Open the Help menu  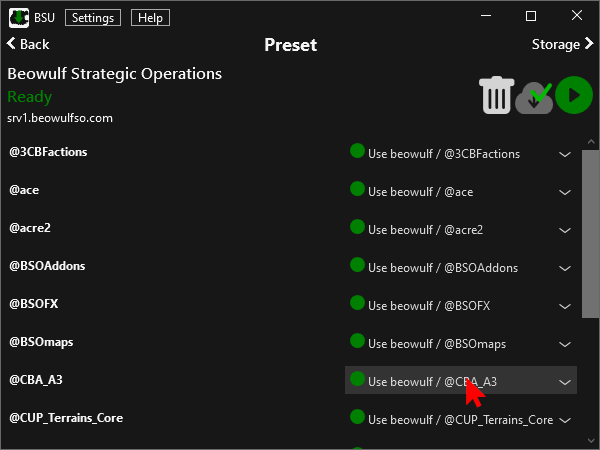point(150,18)
